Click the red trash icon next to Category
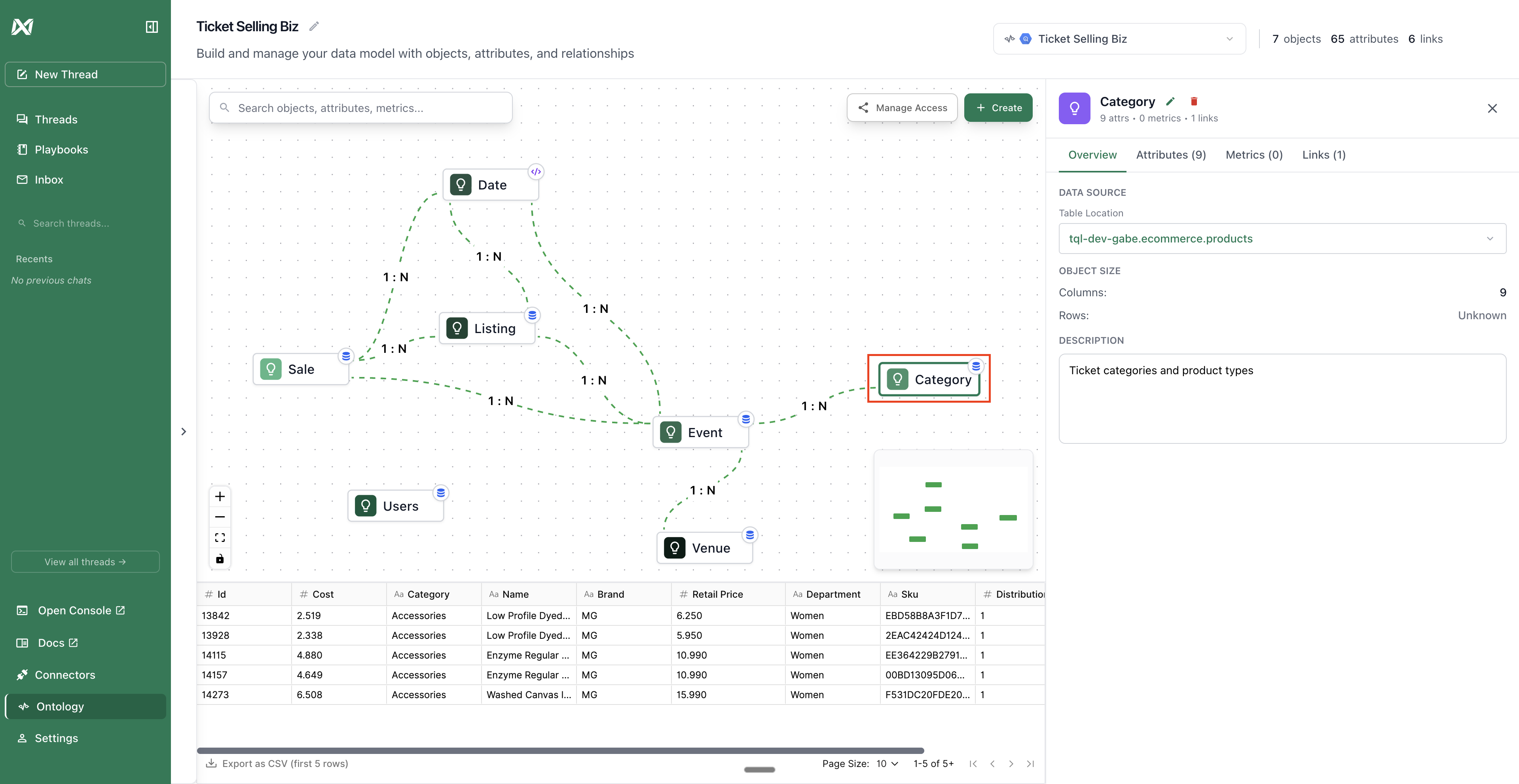The image size is (1519, 784). 1193,101
